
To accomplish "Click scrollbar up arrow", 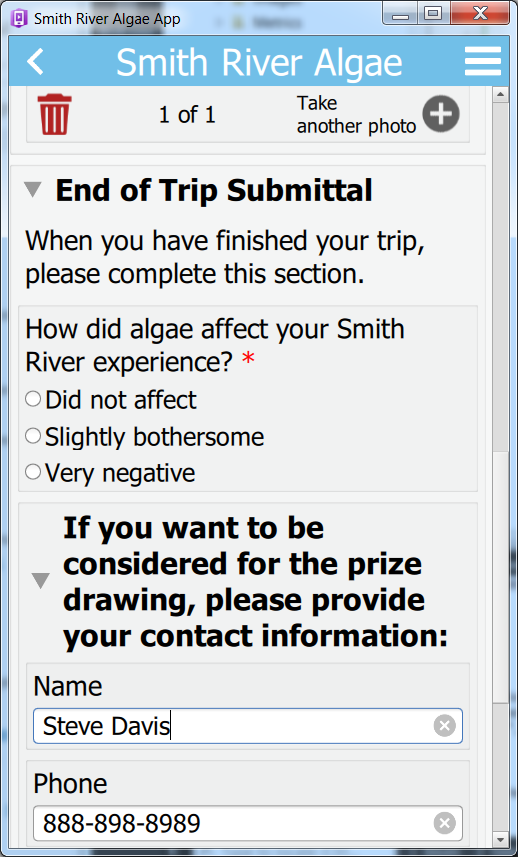I will [x=501, y=95].
